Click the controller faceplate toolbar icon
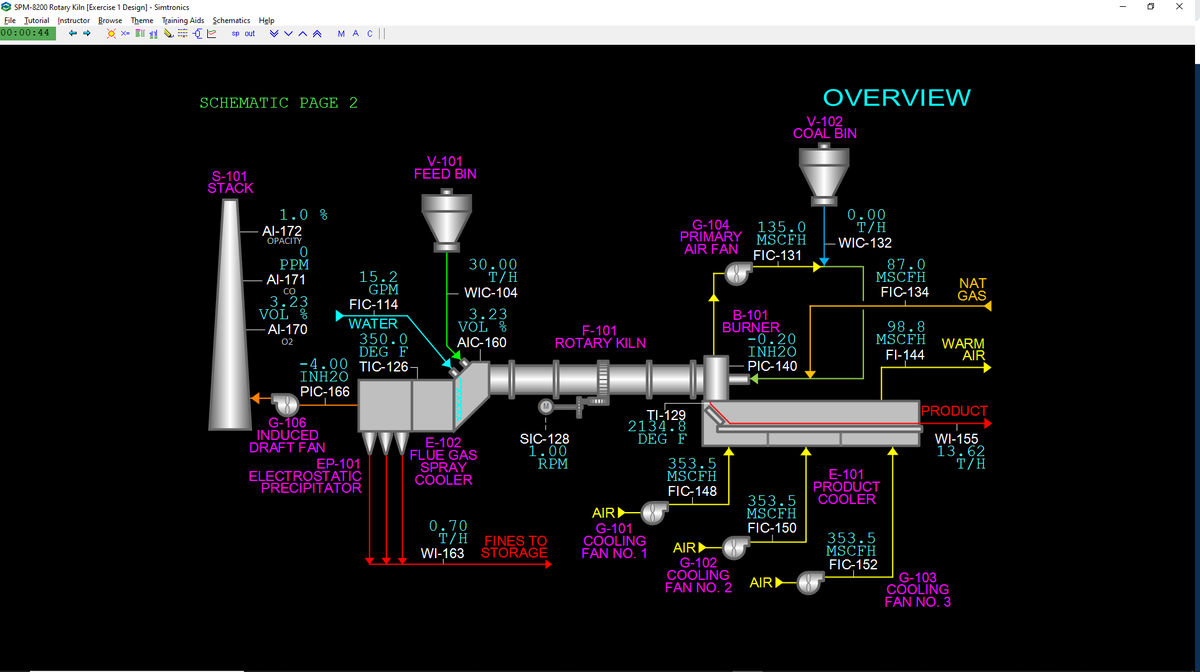The width and height of the screenshot is (1200, 672). point(198,33)
